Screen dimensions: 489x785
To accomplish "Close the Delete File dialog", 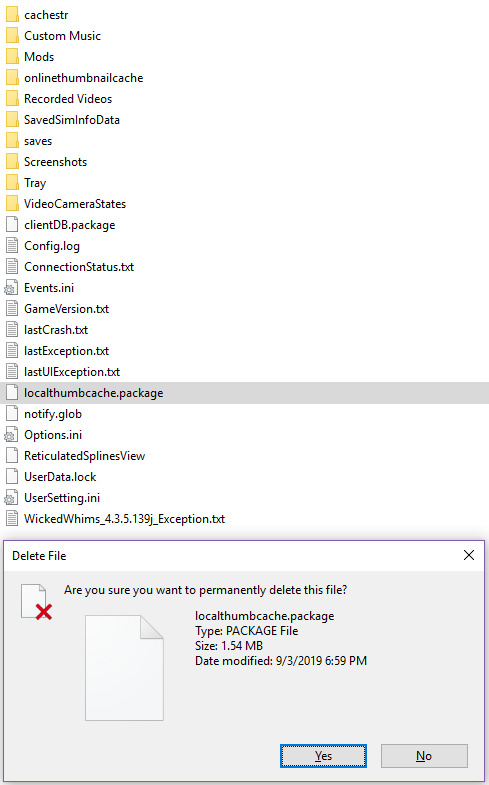I will click(x=469, y=555).
